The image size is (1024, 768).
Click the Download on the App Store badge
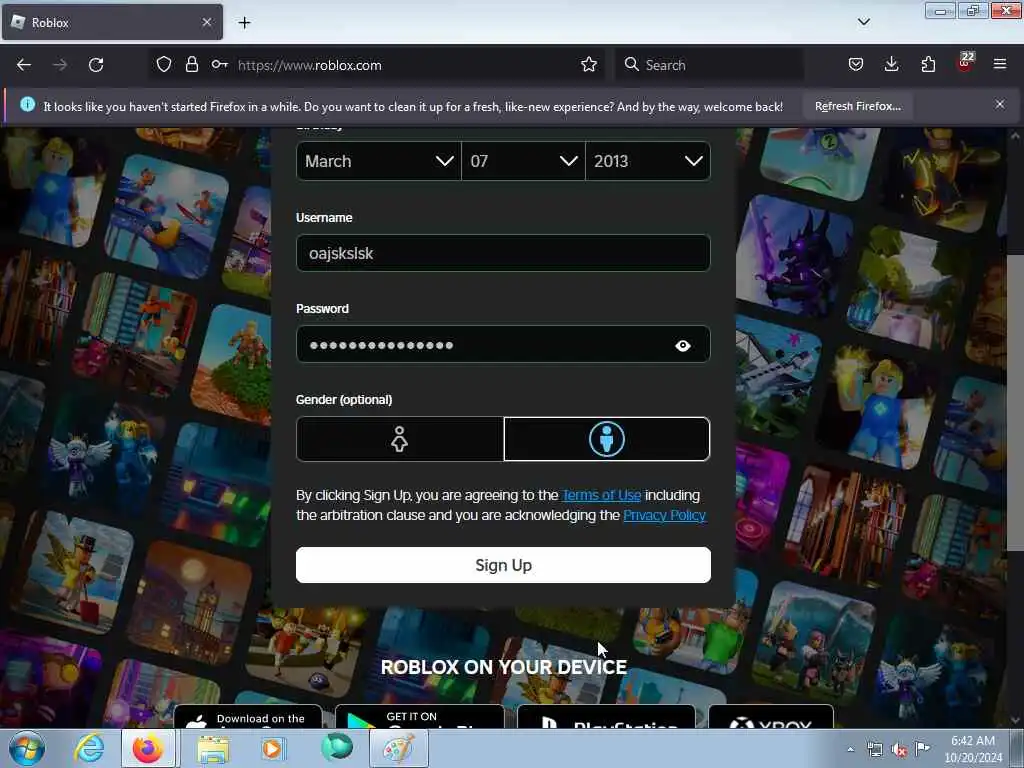pos(248,716)
